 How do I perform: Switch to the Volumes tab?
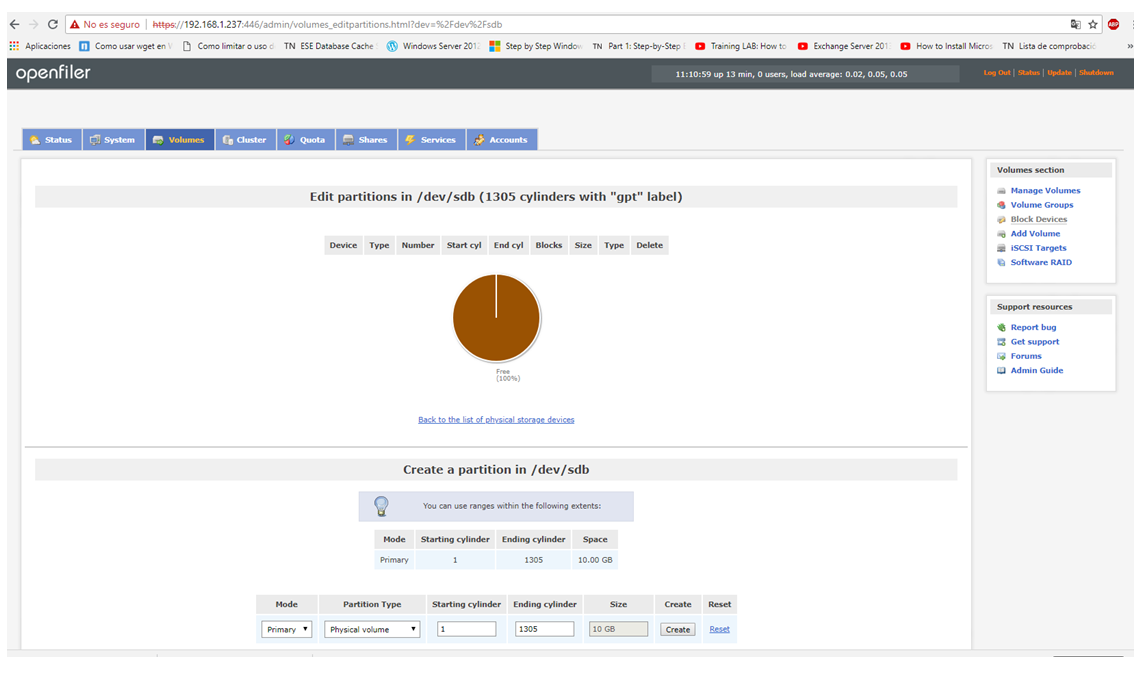[179, 140]
